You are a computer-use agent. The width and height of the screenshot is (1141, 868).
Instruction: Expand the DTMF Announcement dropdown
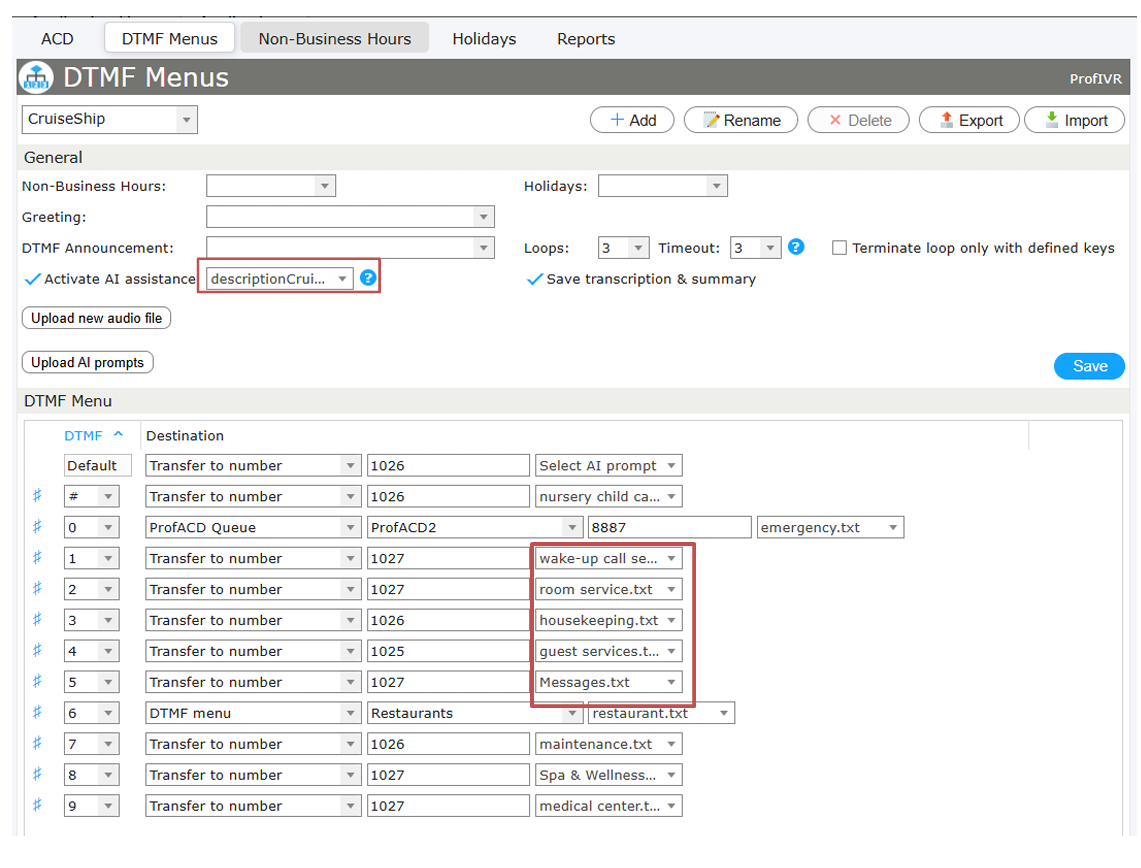350,247
